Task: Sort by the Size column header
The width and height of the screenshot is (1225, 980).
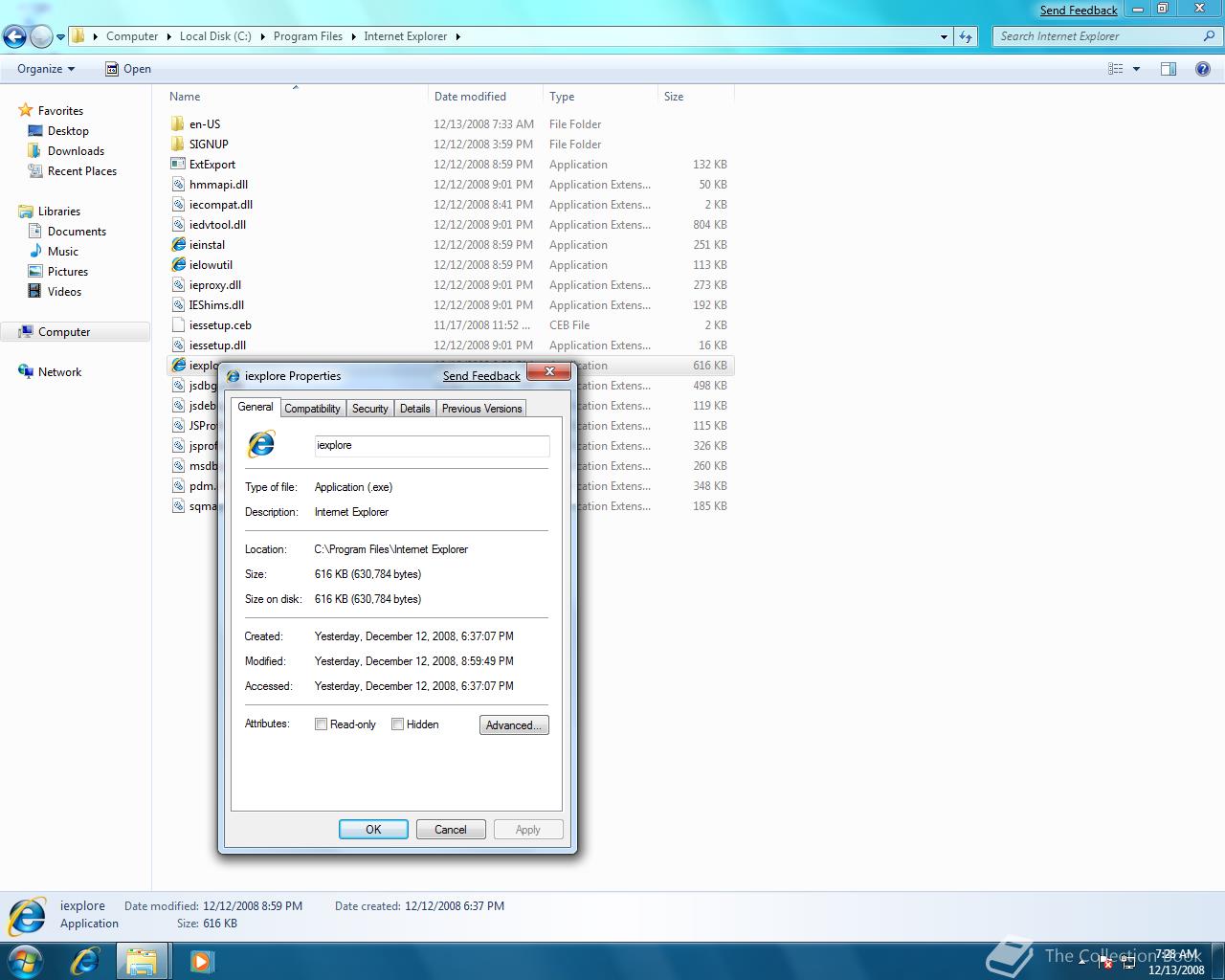Action: coord(696,97)
